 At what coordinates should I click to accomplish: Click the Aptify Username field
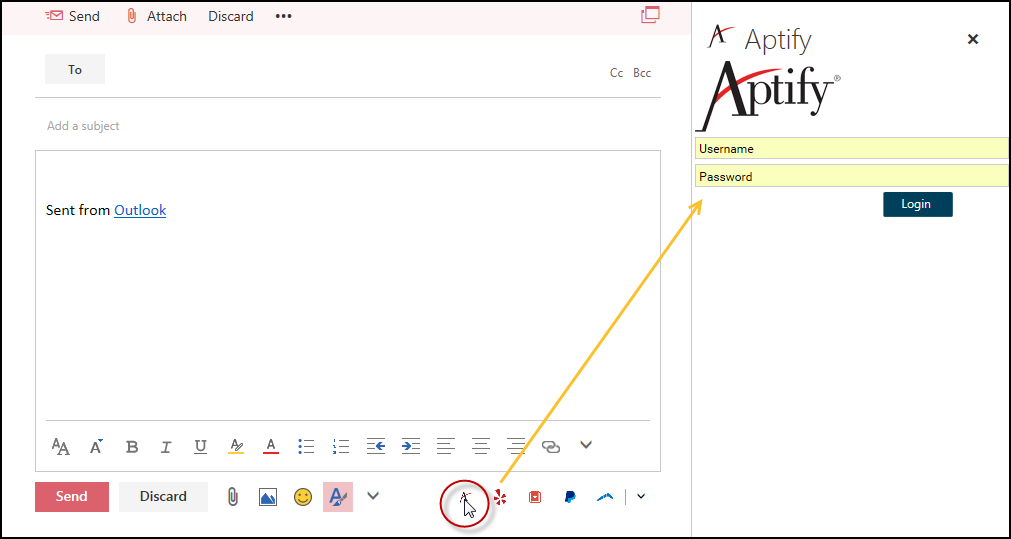click(852, 148)
